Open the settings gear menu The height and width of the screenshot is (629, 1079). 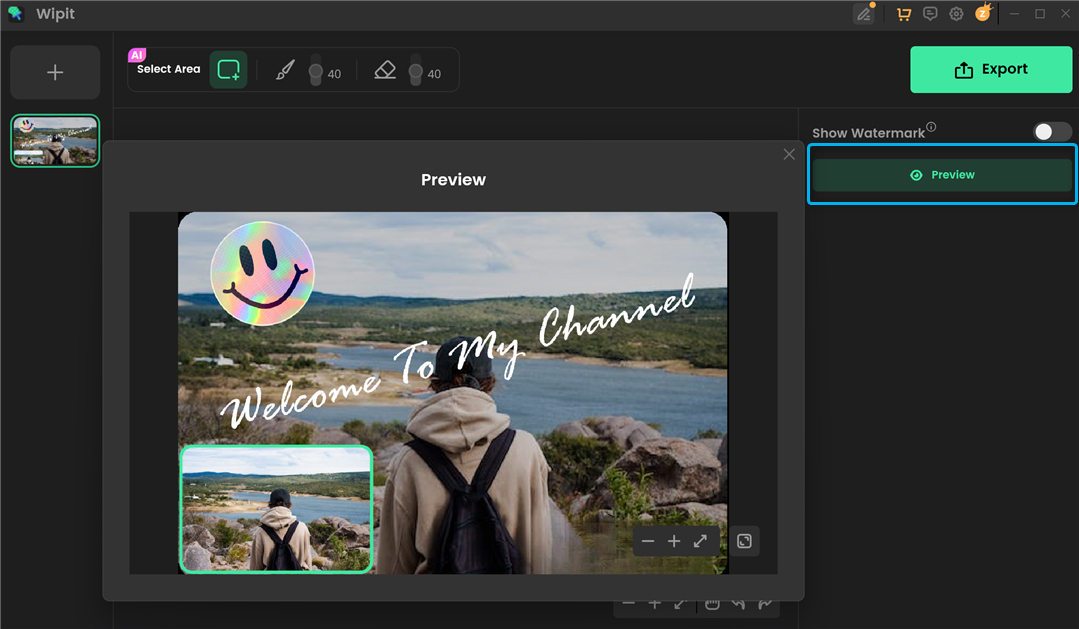pos(956,13)
